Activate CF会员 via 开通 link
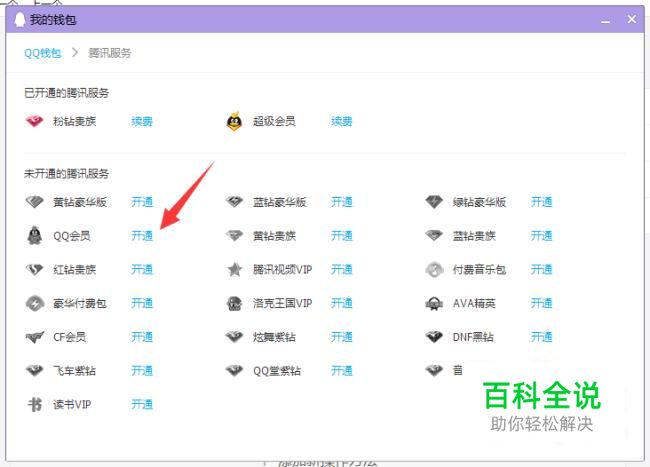Image resolution: width=650 pixels, height=467 pixels. [142, 337]
